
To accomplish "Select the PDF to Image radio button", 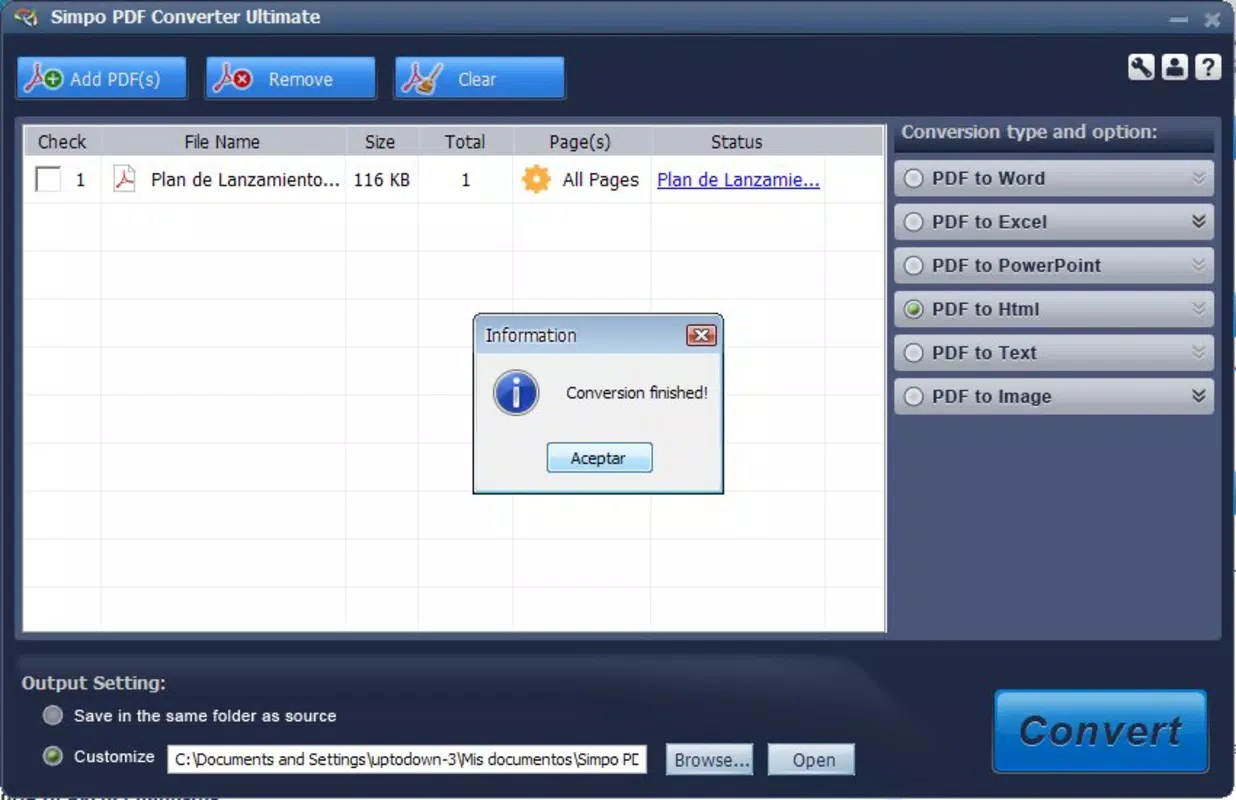I will click(913, 397).
